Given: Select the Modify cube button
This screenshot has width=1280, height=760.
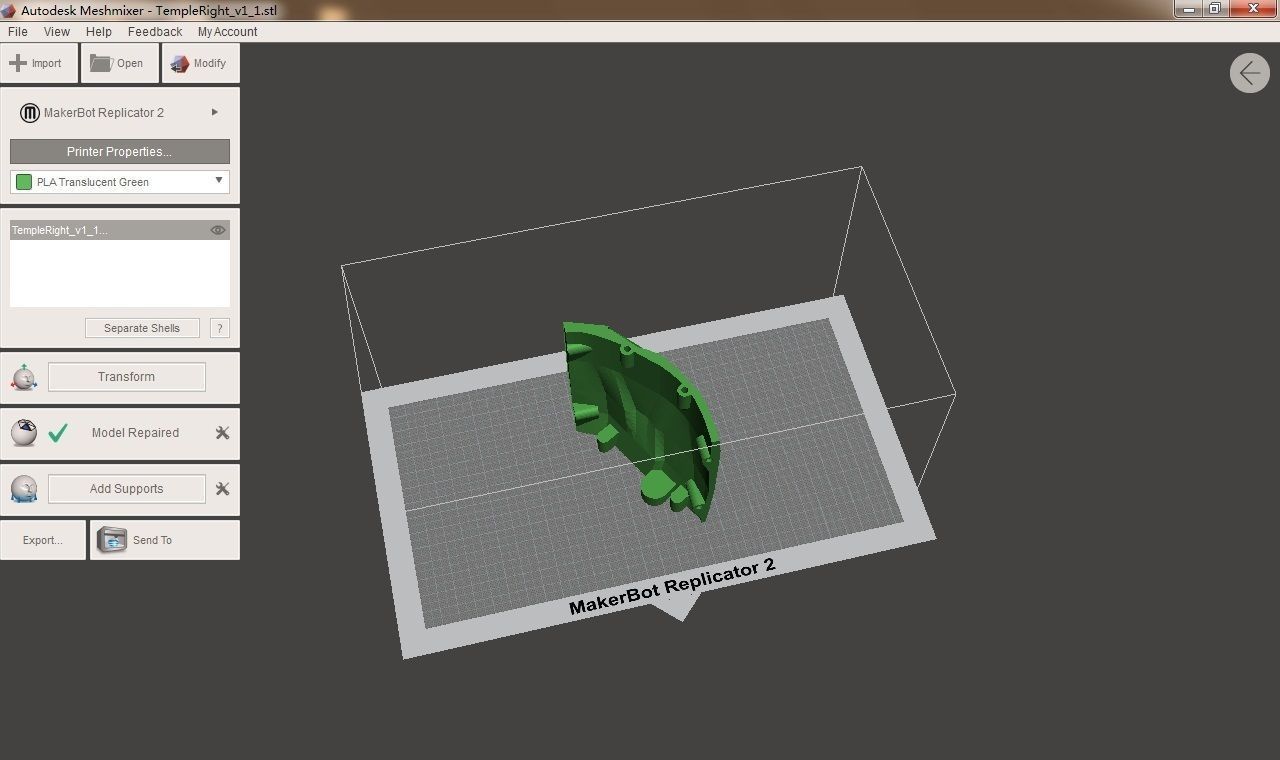Looking at the screenshot, I should click(200, 63).
